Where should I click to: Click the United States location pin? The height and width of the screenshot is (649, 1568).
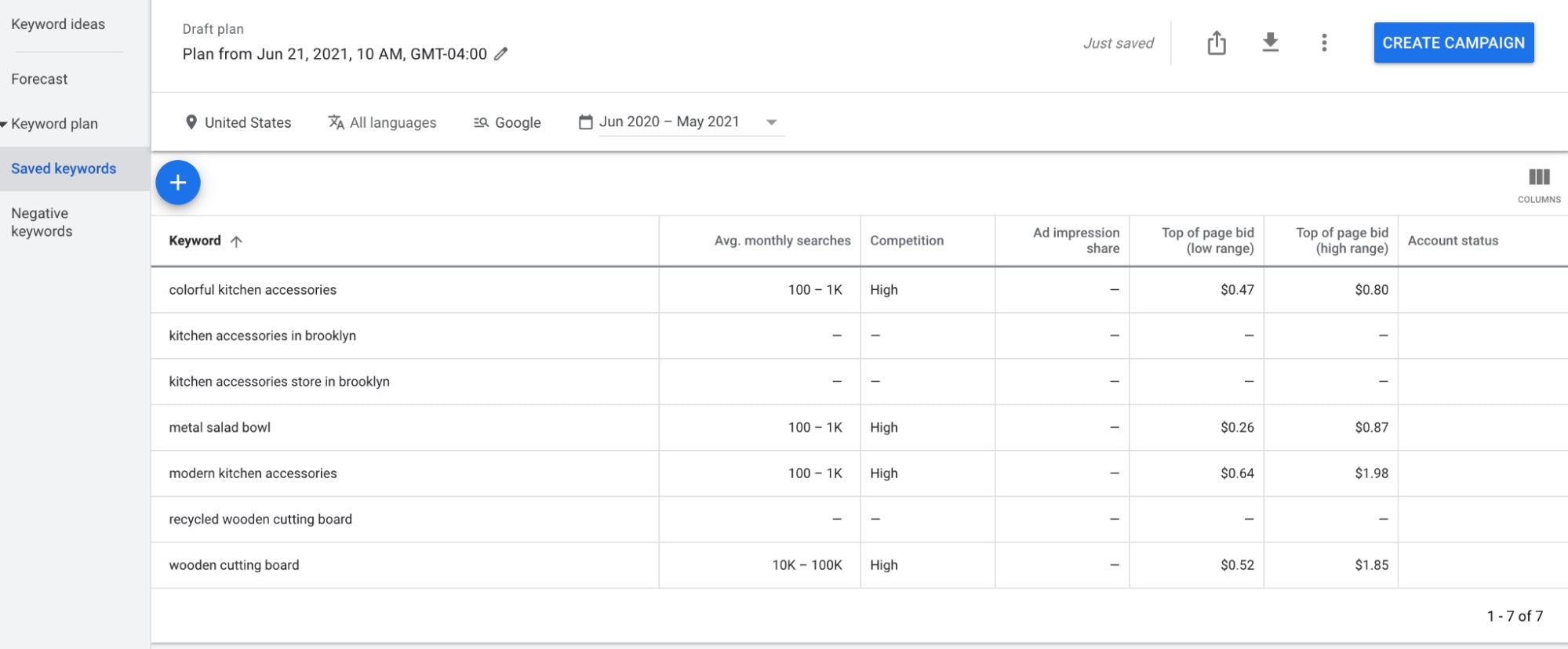[191, 122]
